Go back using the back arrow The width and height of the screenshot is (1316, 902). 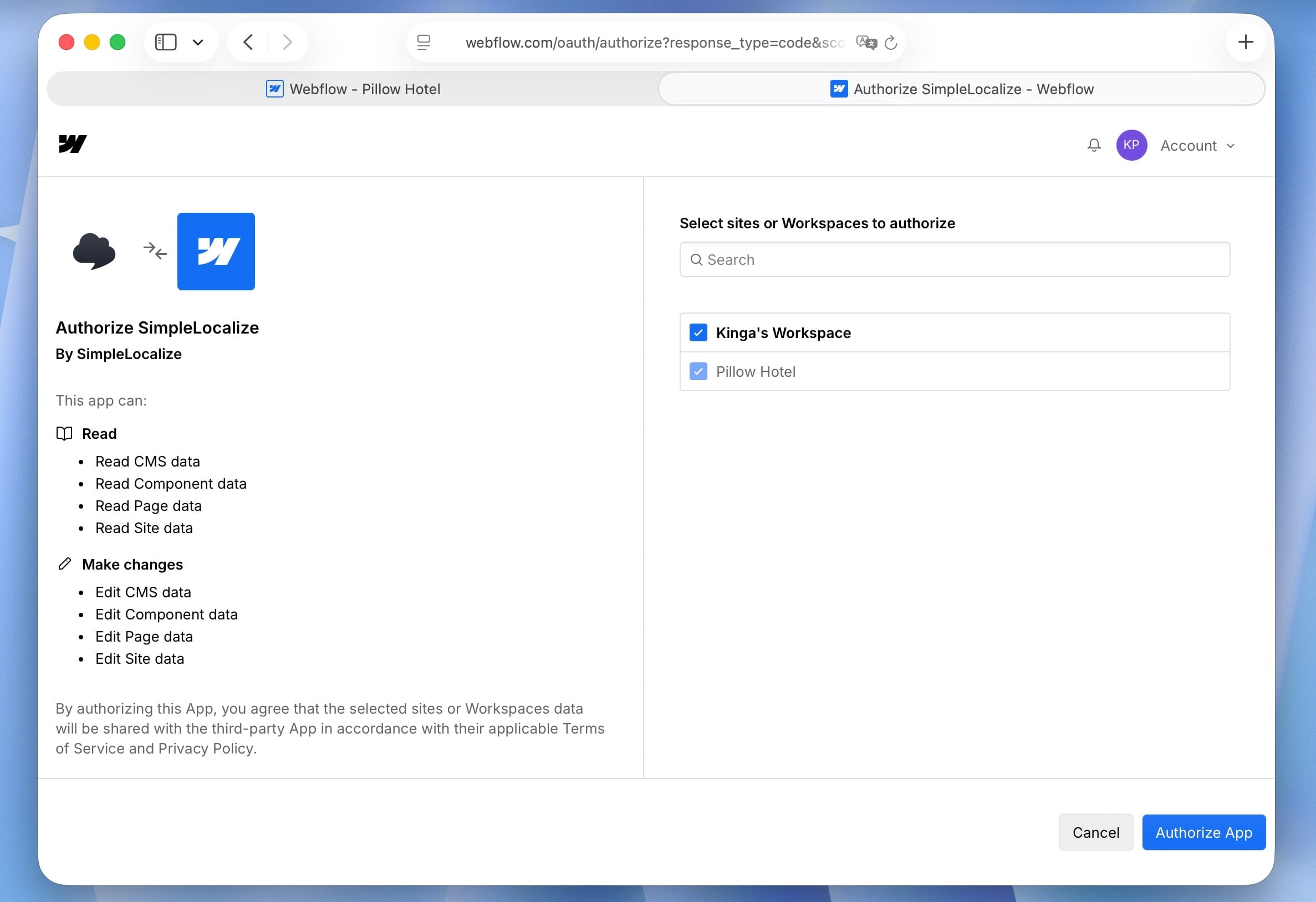pos(247,42)
